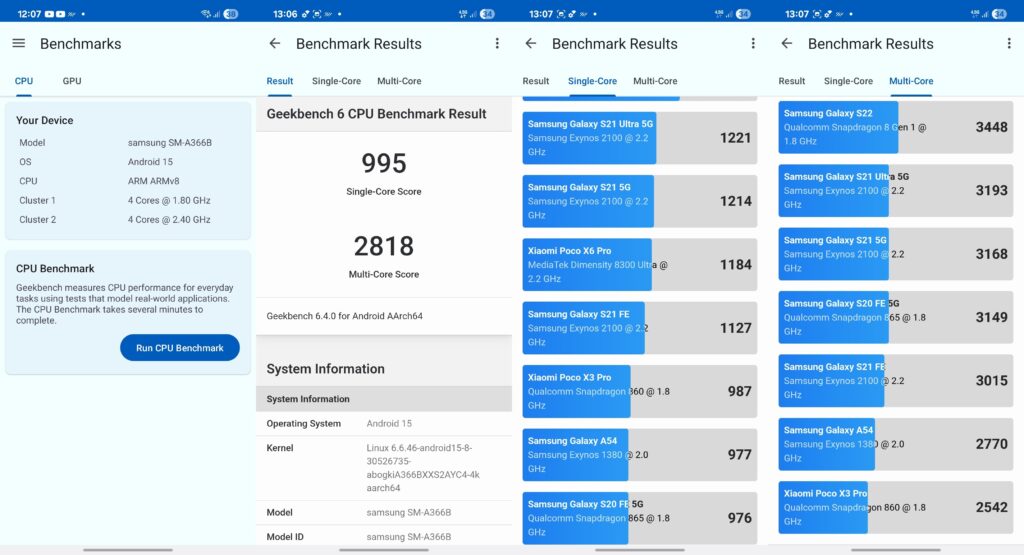Screen dimensions: 1024x555
Task: Tap the 2818 Multi-Core Score value
Action: [x=384, y=246]
